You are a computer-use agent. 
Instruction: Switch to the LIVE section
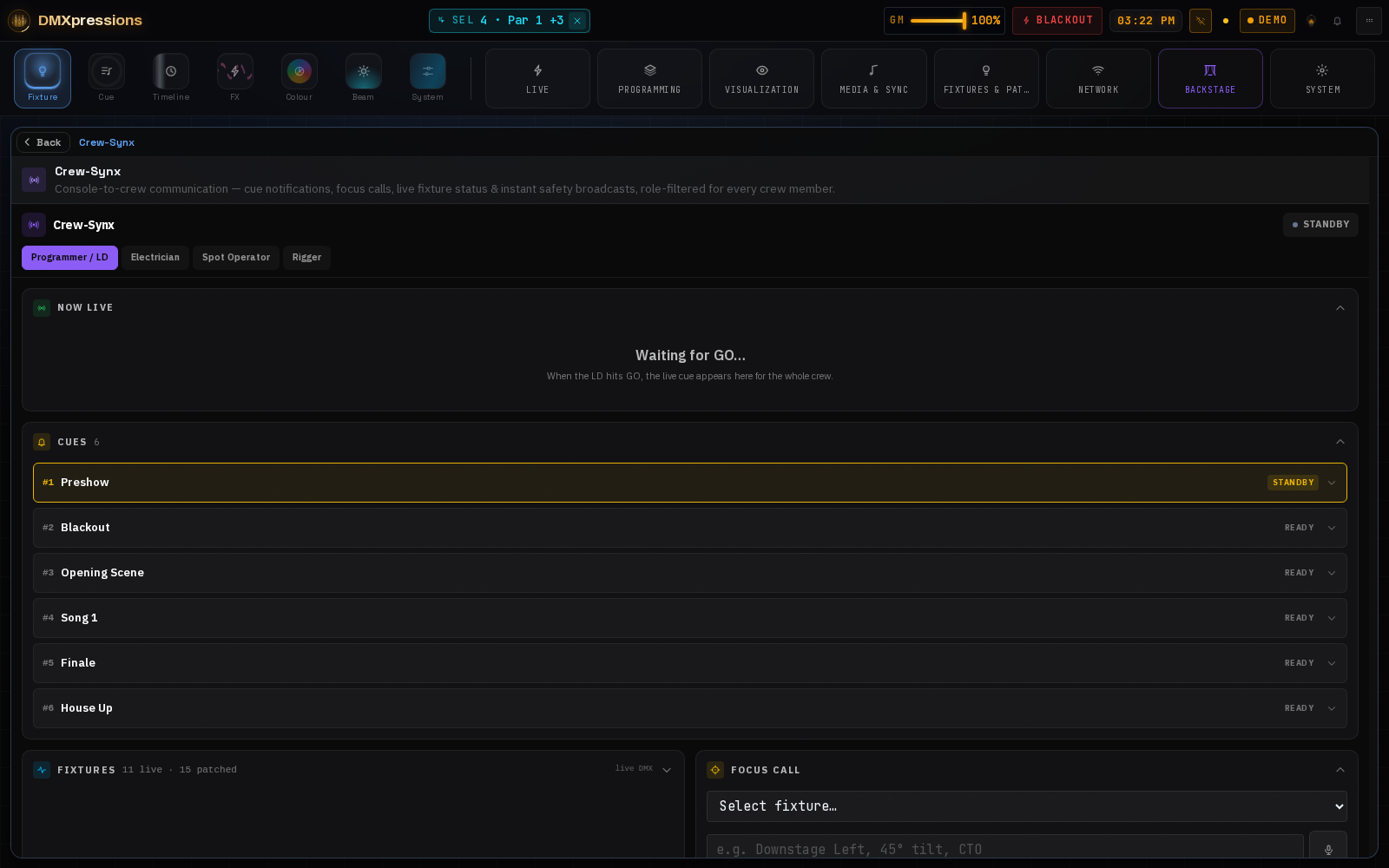point(537,78)
